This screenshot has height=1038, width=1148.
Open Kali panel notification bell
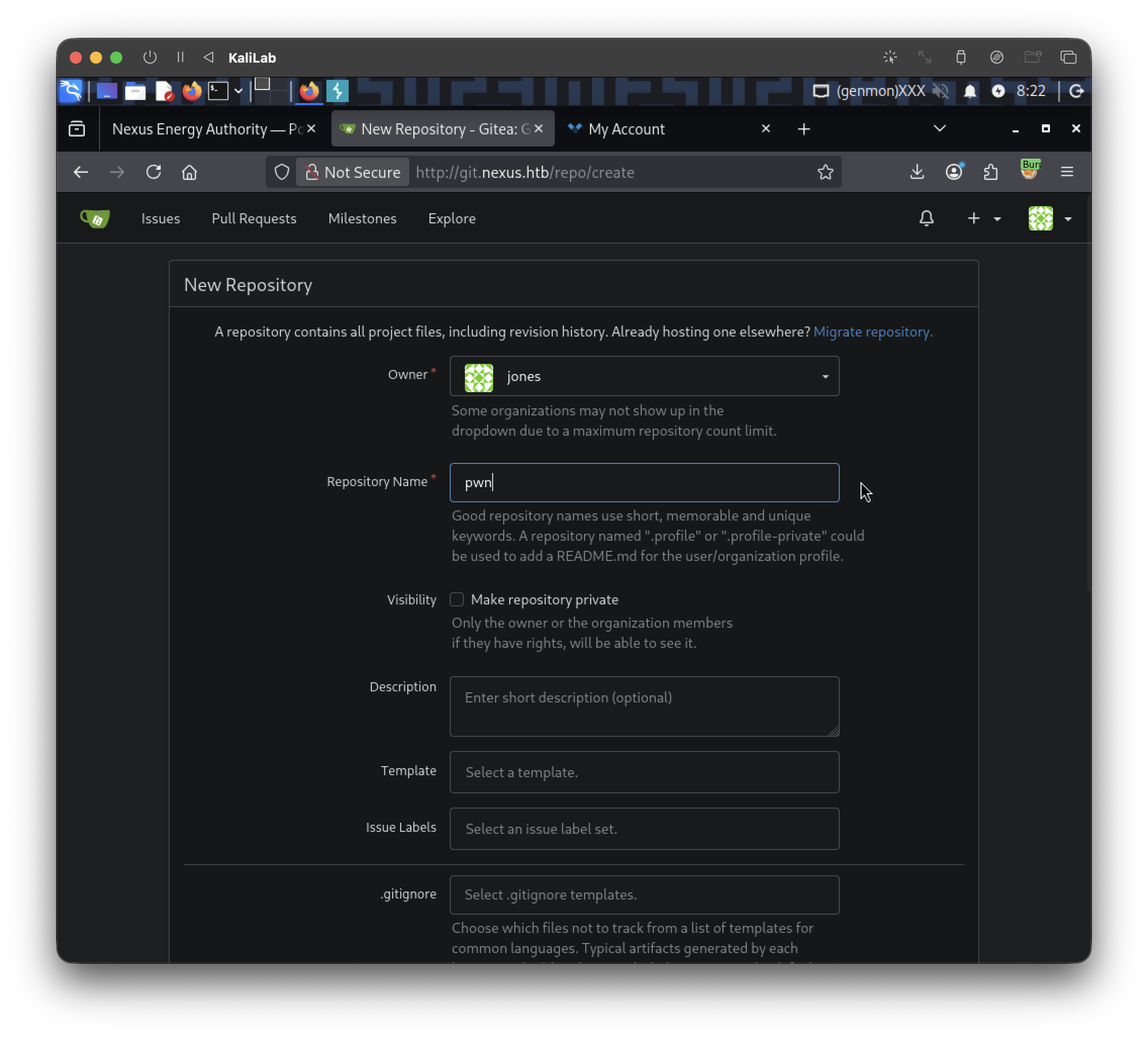(x=970, y=91)
